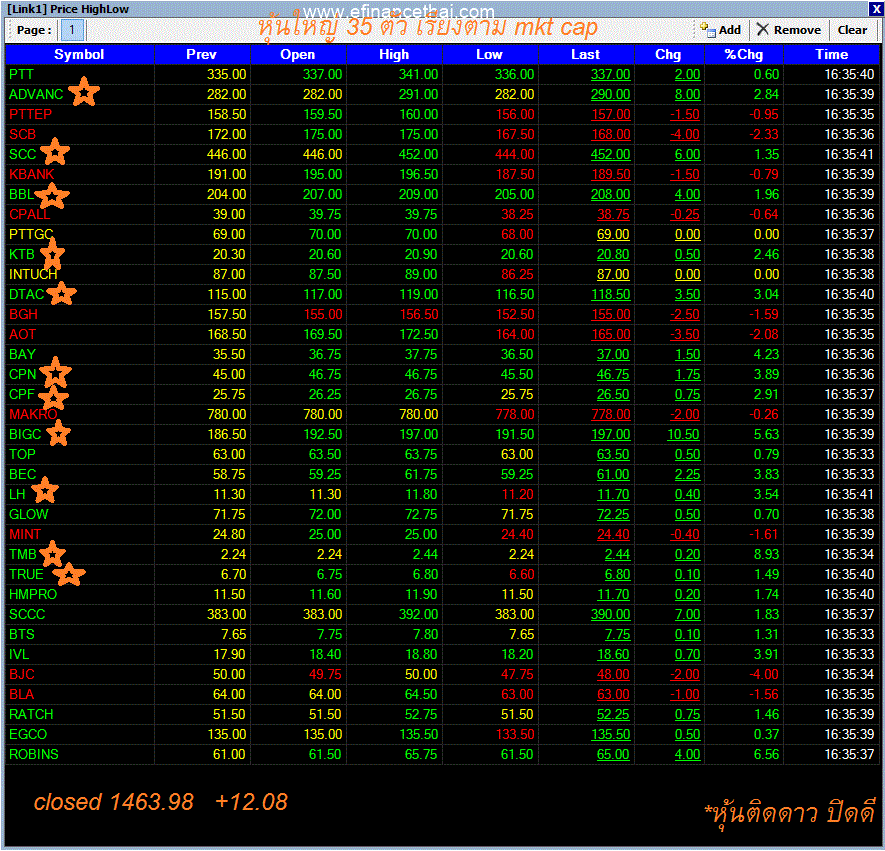The image size is (885, 851).
Task: Select the CPALL symbol
Action: 29,214
